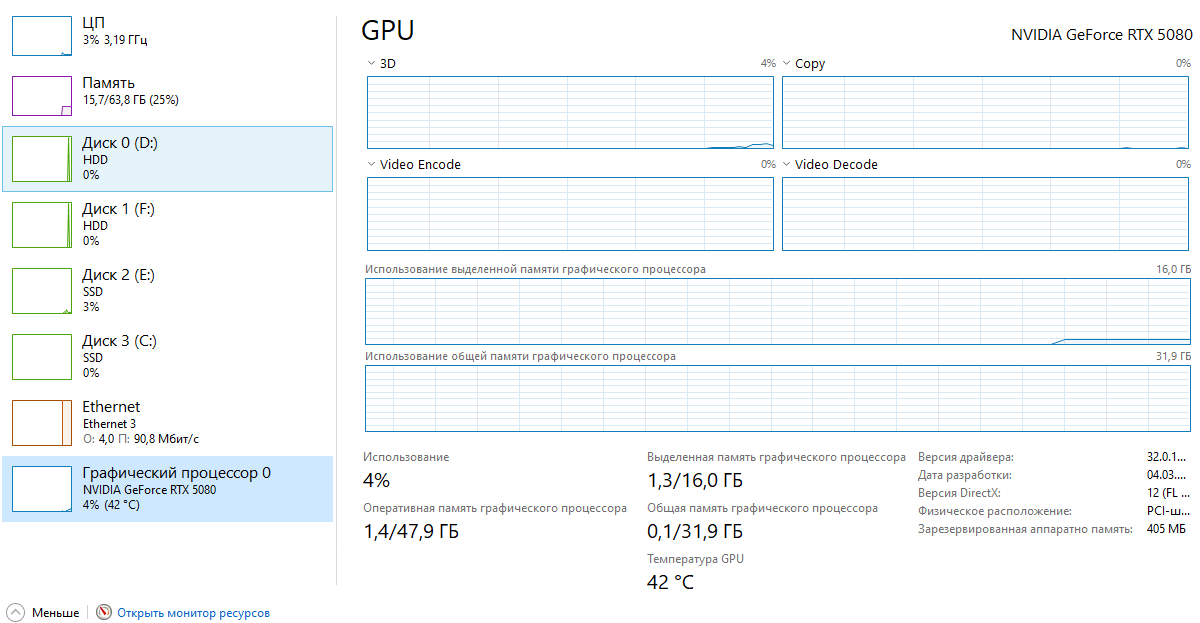Click the resource monitor icon
Viewport: 1200px width, 623px height.
tap(104, 613)
